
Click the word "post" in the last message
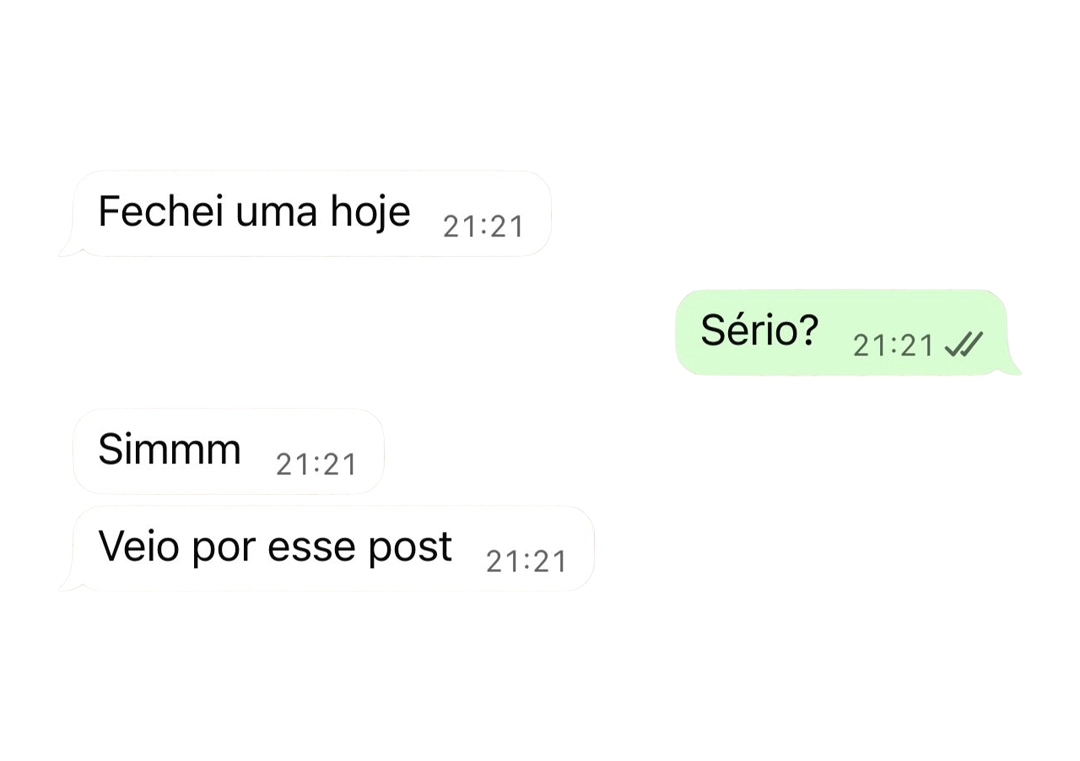pyautogui.click(x=410, y=549)
